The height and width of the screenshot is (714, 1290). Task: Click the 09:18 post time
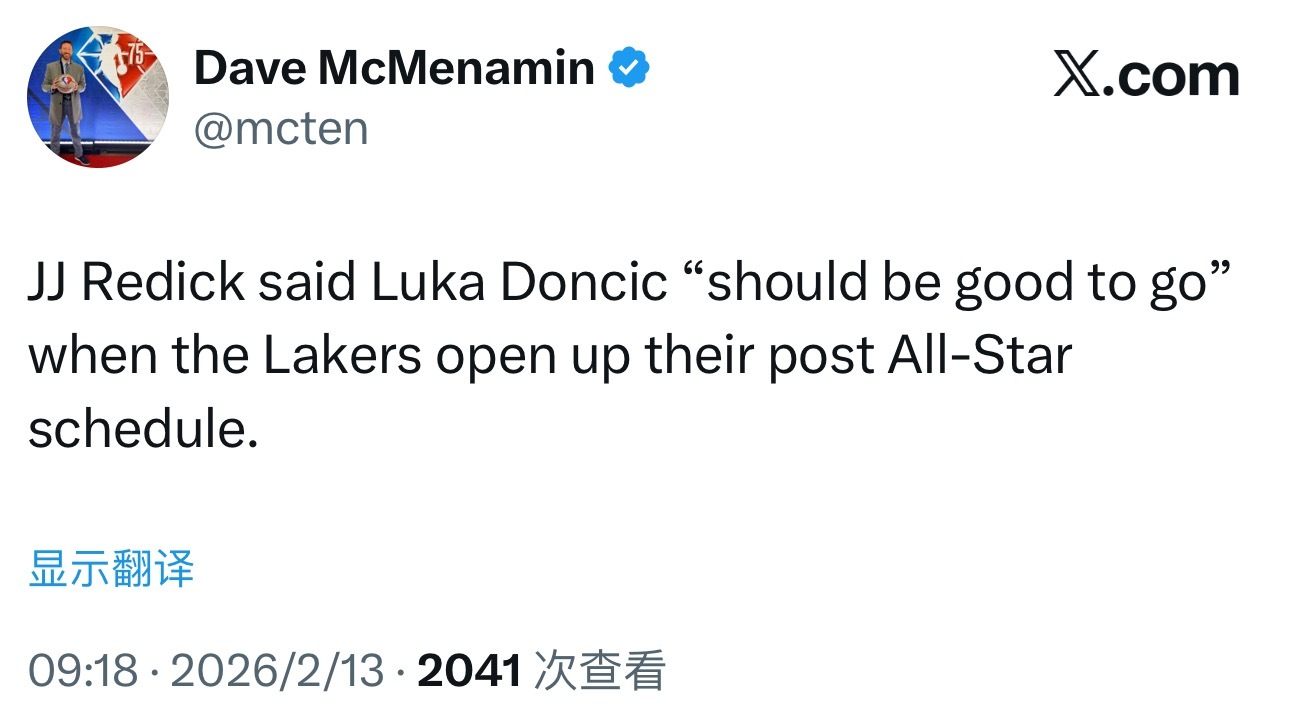[x=83, y=671]
